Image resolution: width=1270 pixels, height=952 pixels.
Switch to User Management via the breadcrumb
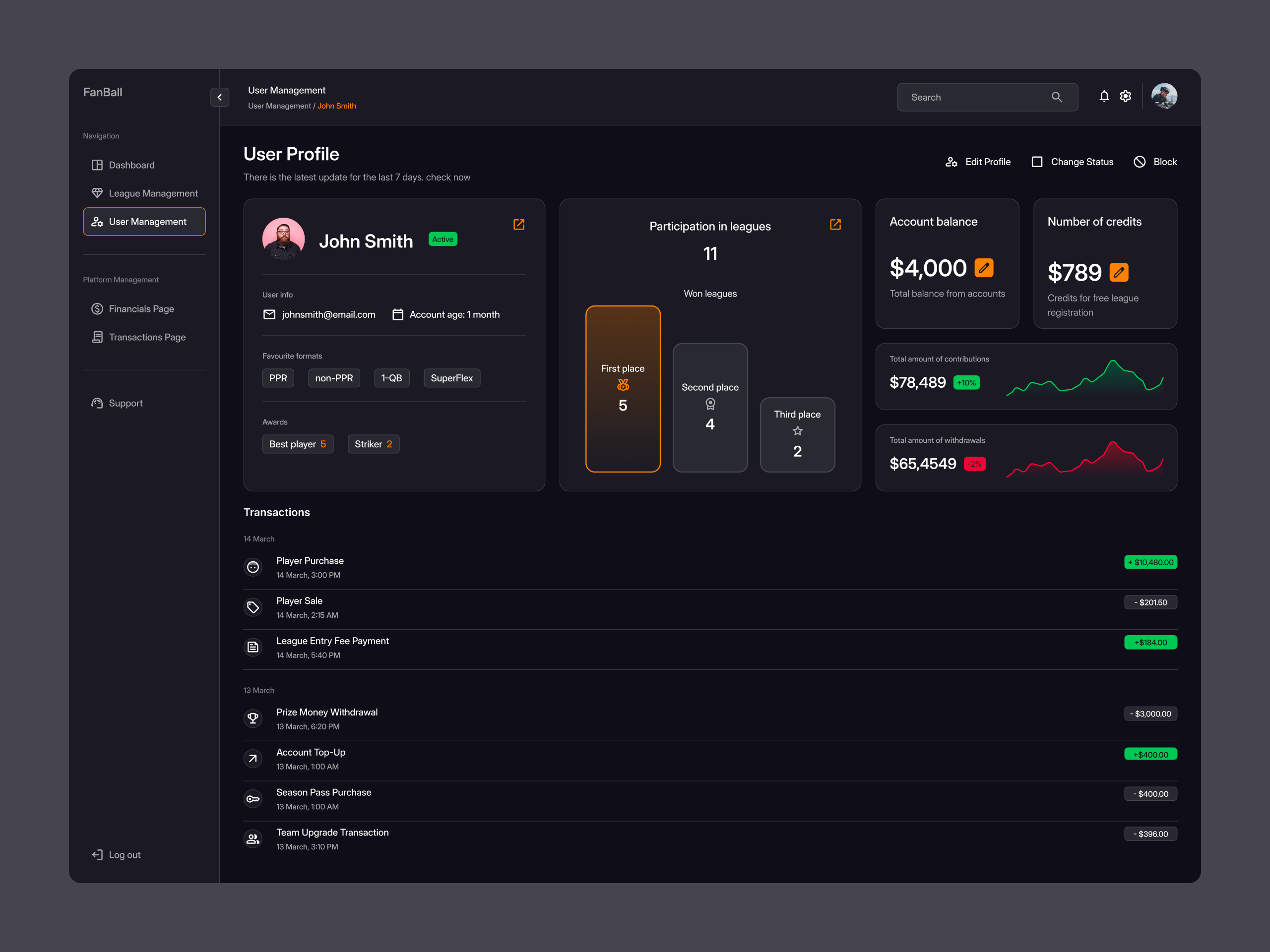click(280, 106)
